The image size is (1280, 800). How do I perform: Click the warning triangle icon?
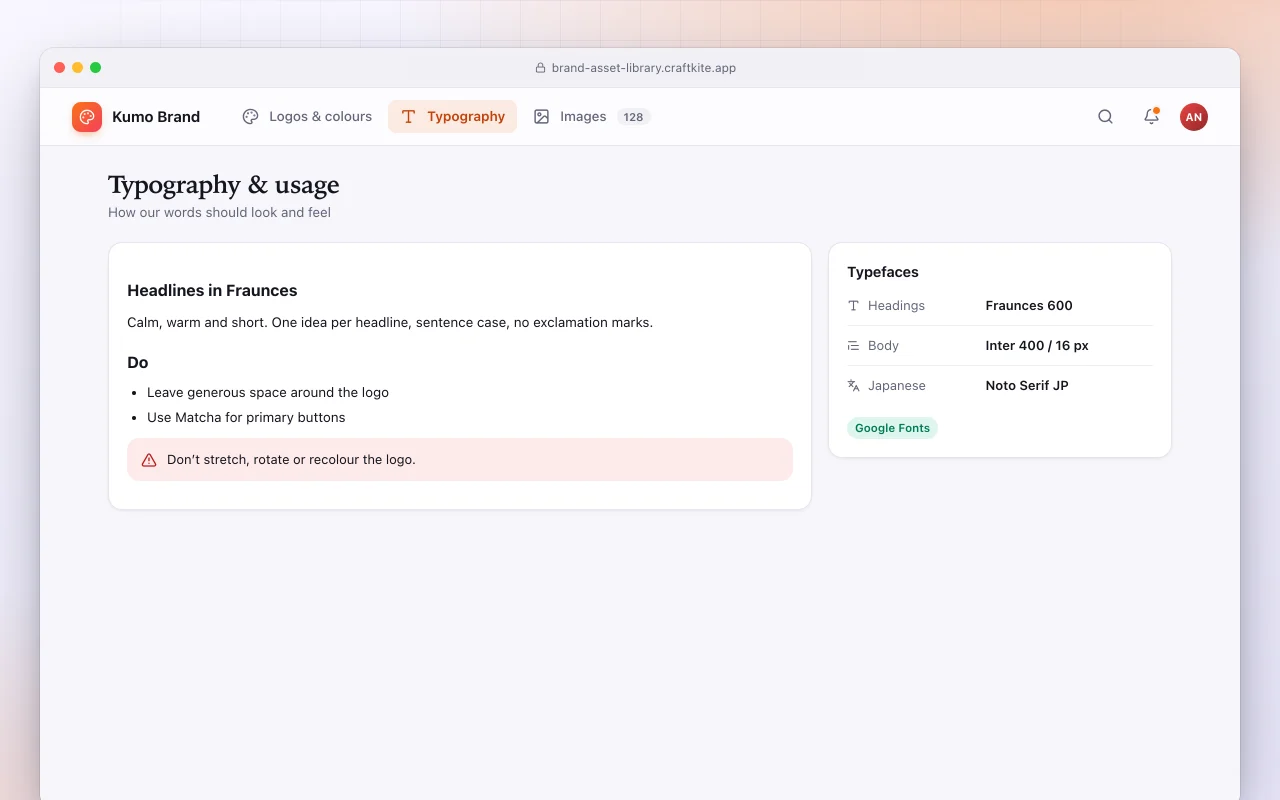(149, 460)
